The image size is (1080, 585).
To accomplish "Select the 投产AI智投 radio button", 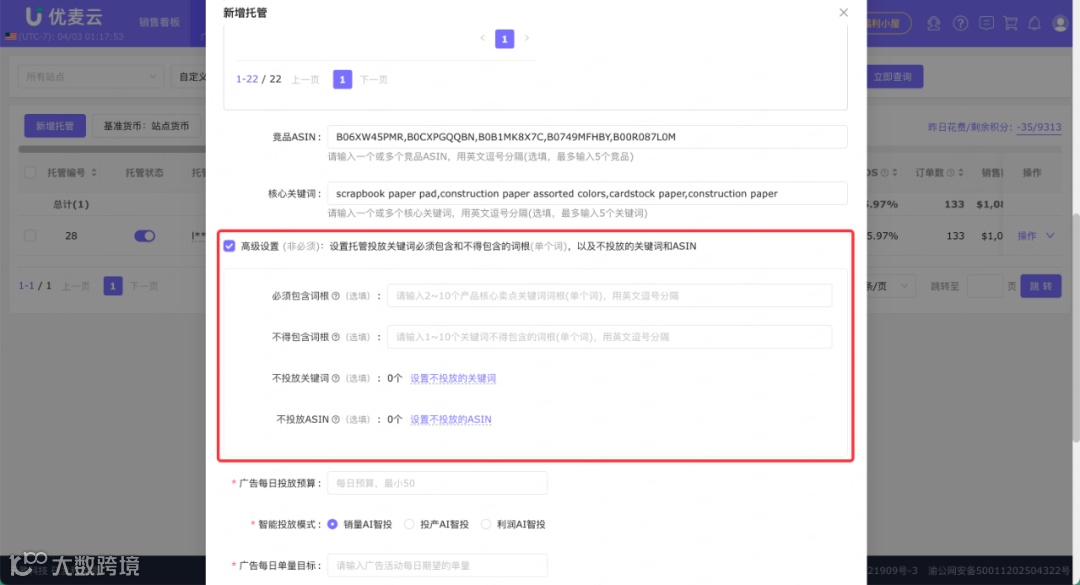I will pos(411,523).
